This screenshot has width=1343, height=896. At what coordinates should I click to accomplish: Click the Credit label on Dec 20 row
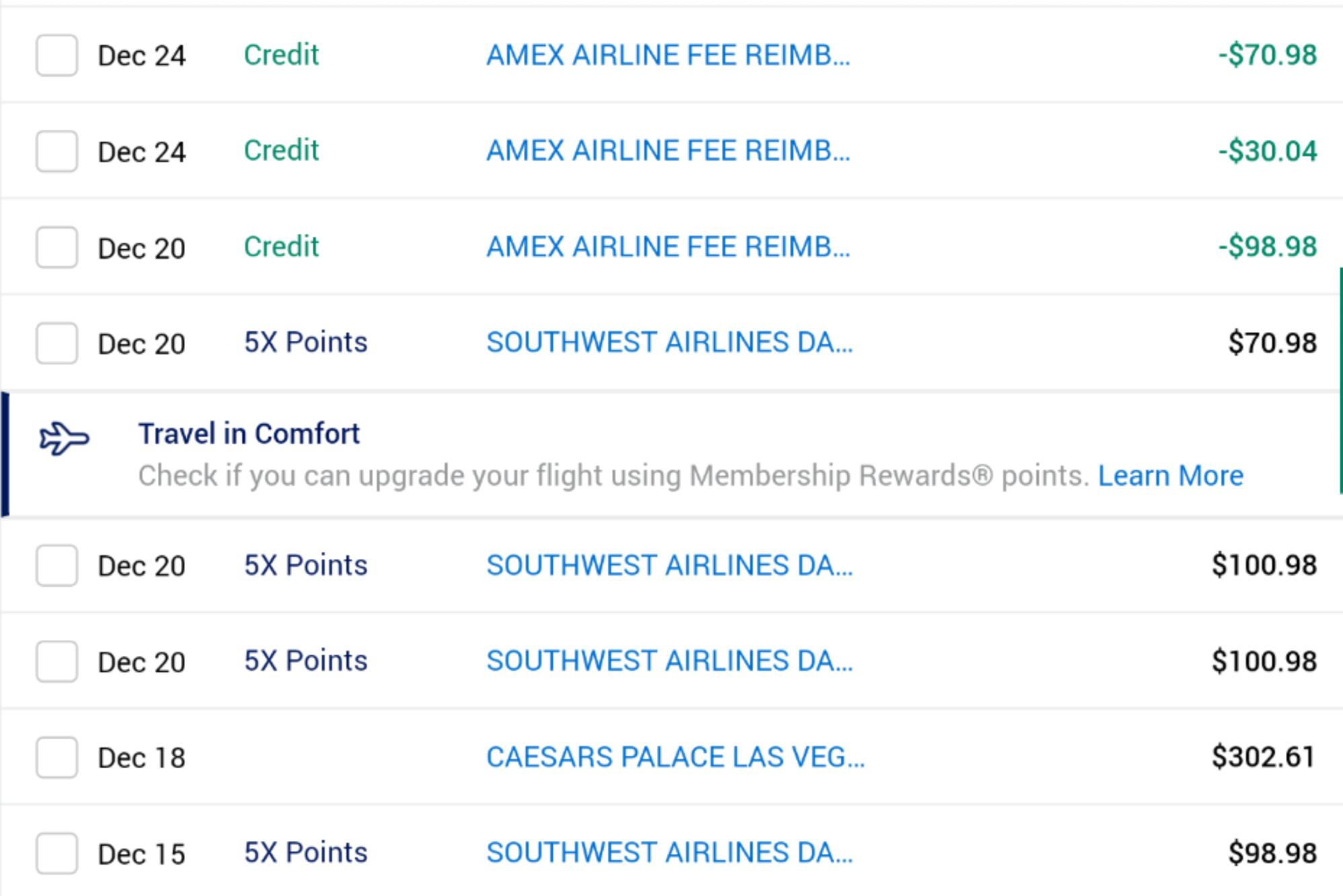[x=281, y=247]
